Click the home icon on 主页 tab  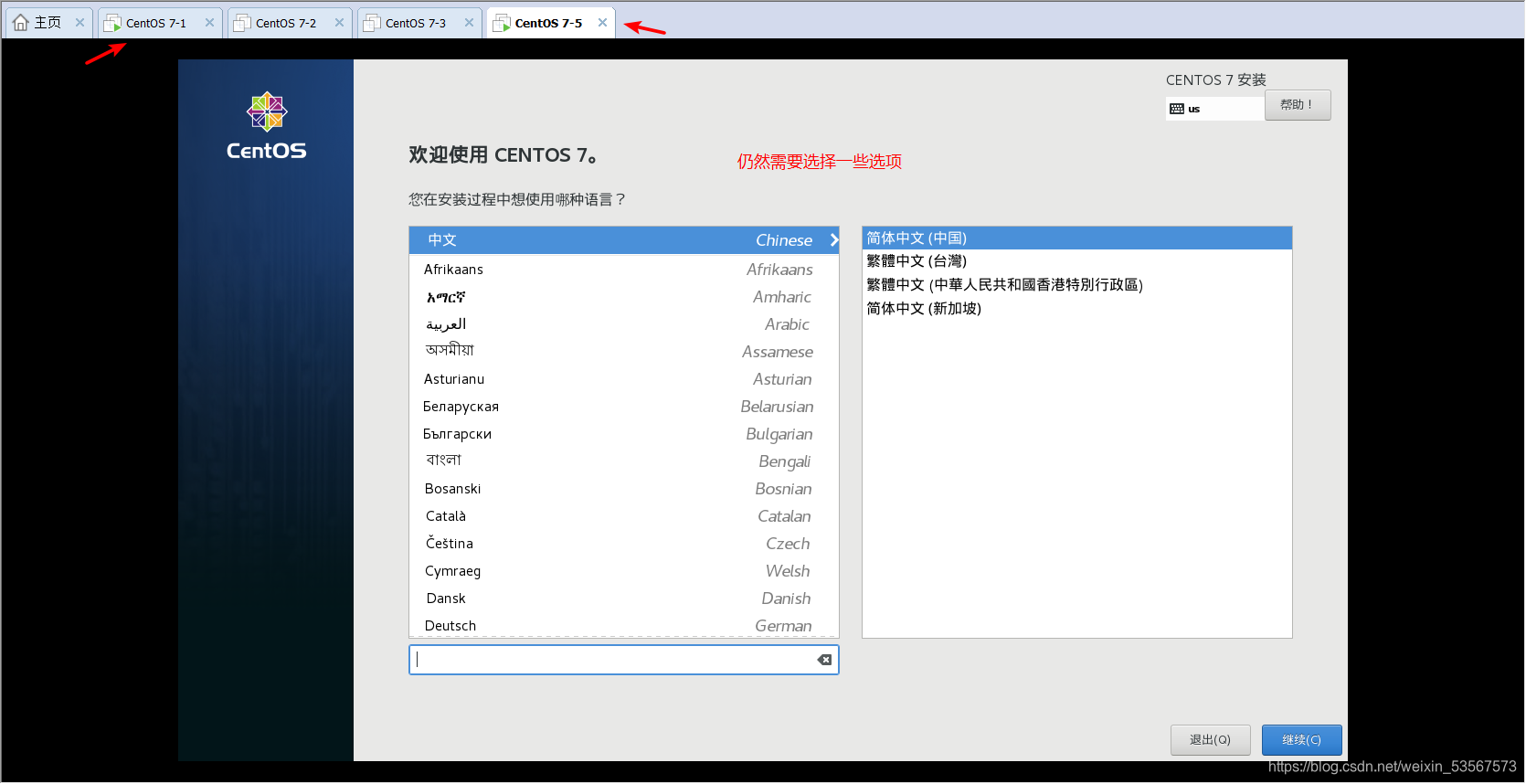pyautogui.click(x=21, y=23)
